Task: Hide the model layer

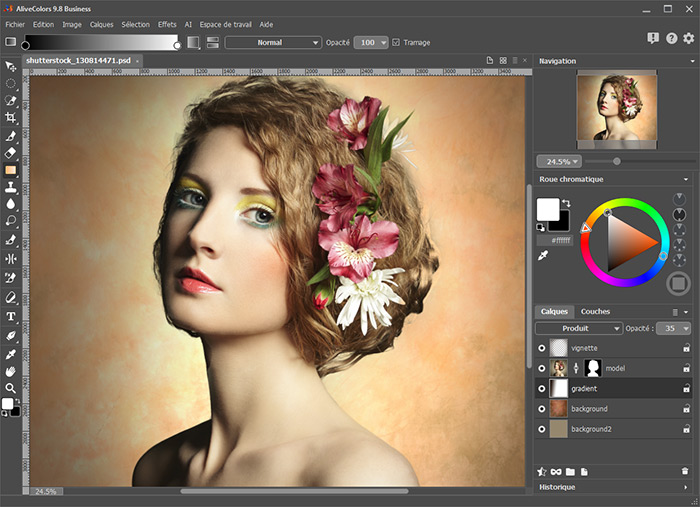Action: pyautogui.click(x=542, y=368)
